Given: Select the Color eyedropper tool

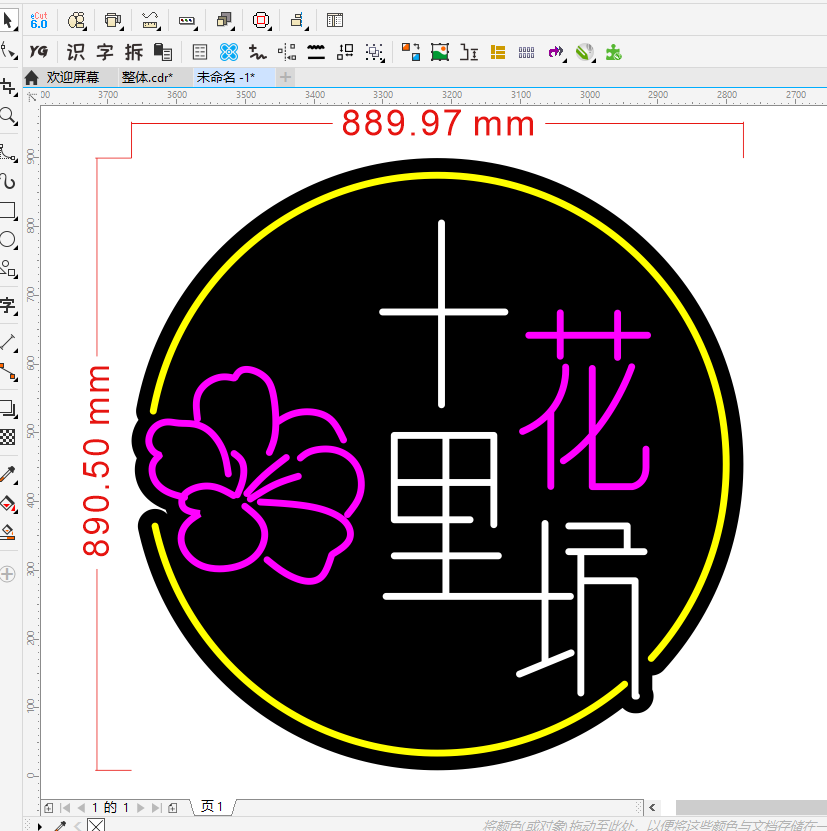Looking at the screenshot, I should tap(8, 474).
